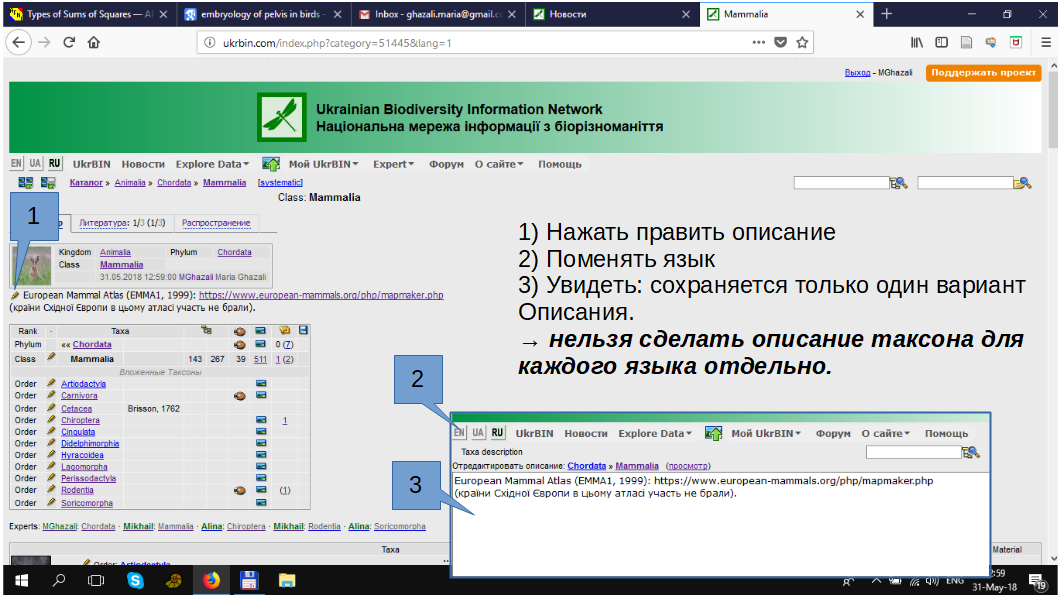This screenshot has height=595, width=1058.
Task: Click the Save to Pocket icon in address bar
Action: coord(781,43)
